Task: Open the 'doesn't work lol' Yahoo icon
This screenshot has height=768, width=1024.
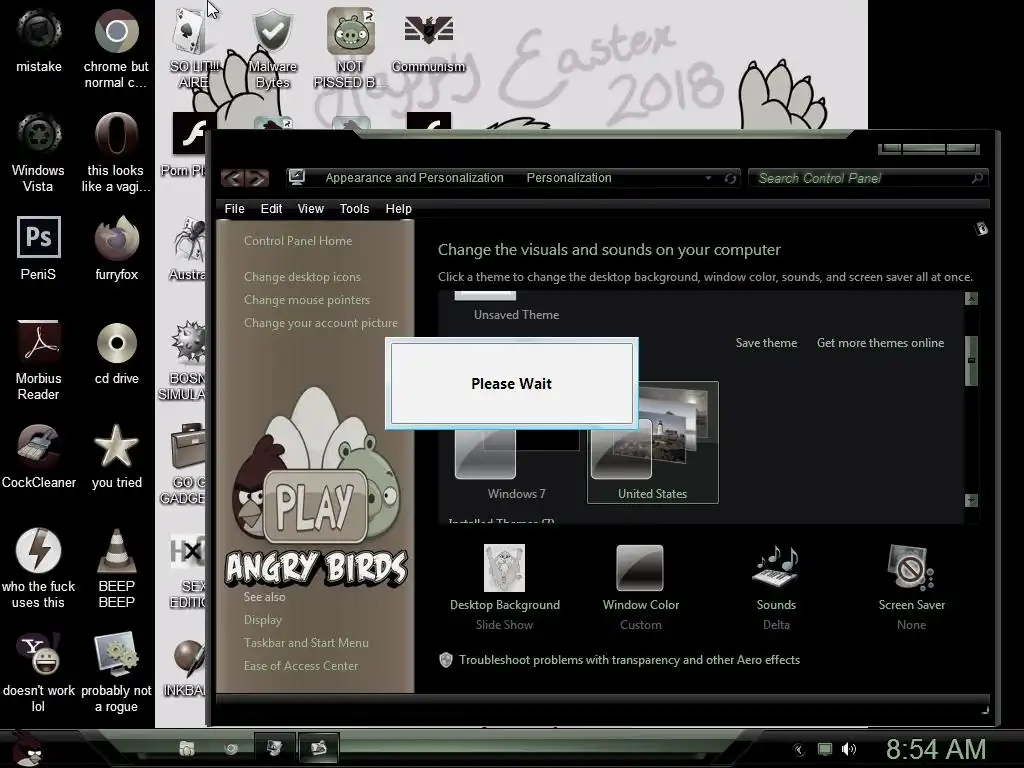Action: (39, 672)
